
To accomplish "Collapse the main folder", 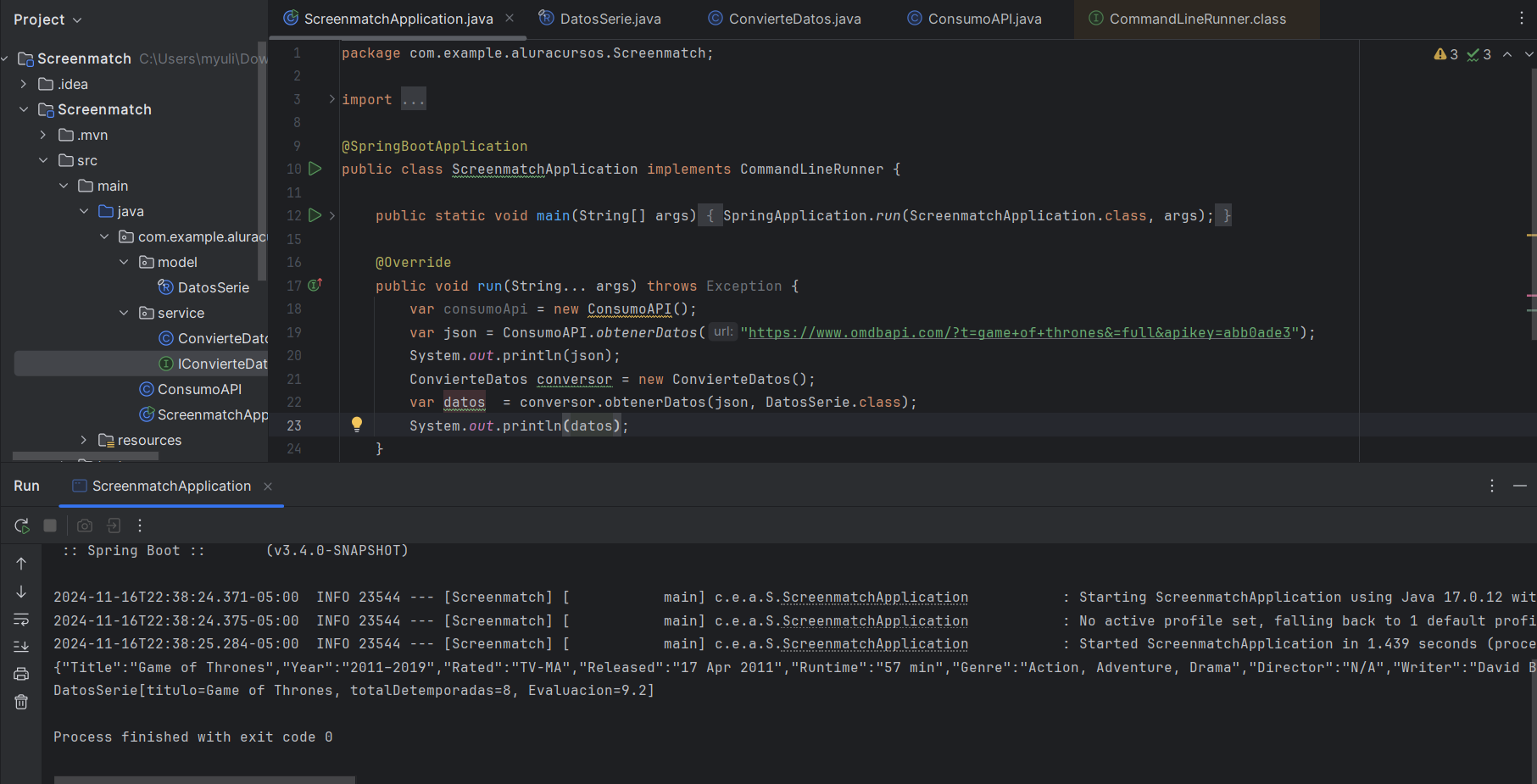I will coord(64,186).
